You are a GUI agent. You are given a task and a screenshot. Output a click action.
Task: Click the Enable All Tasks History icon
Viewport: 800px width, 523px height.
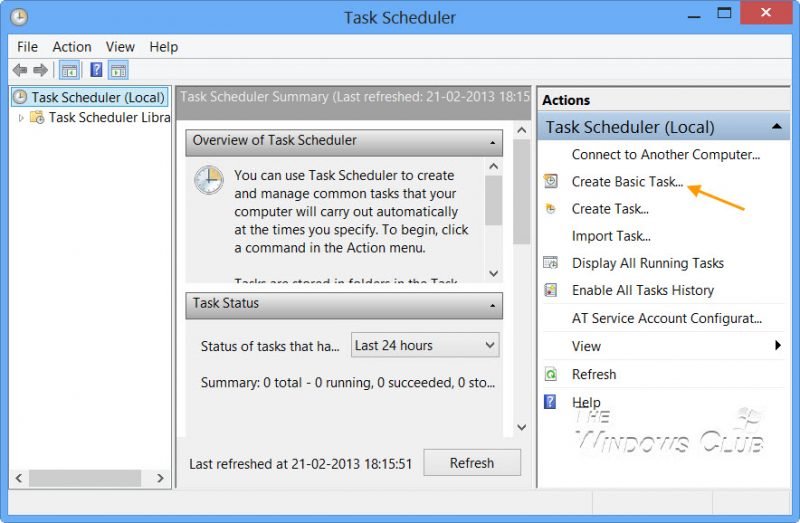click(x=551, y=290)
